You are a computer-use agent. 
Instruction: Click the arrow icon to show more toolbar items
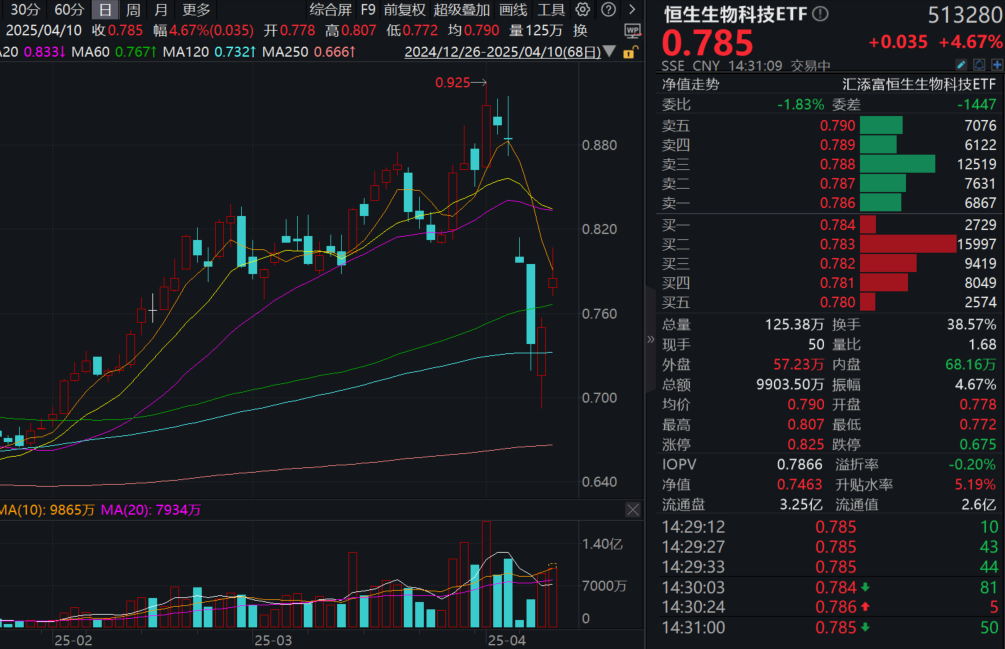coord(632,10)
